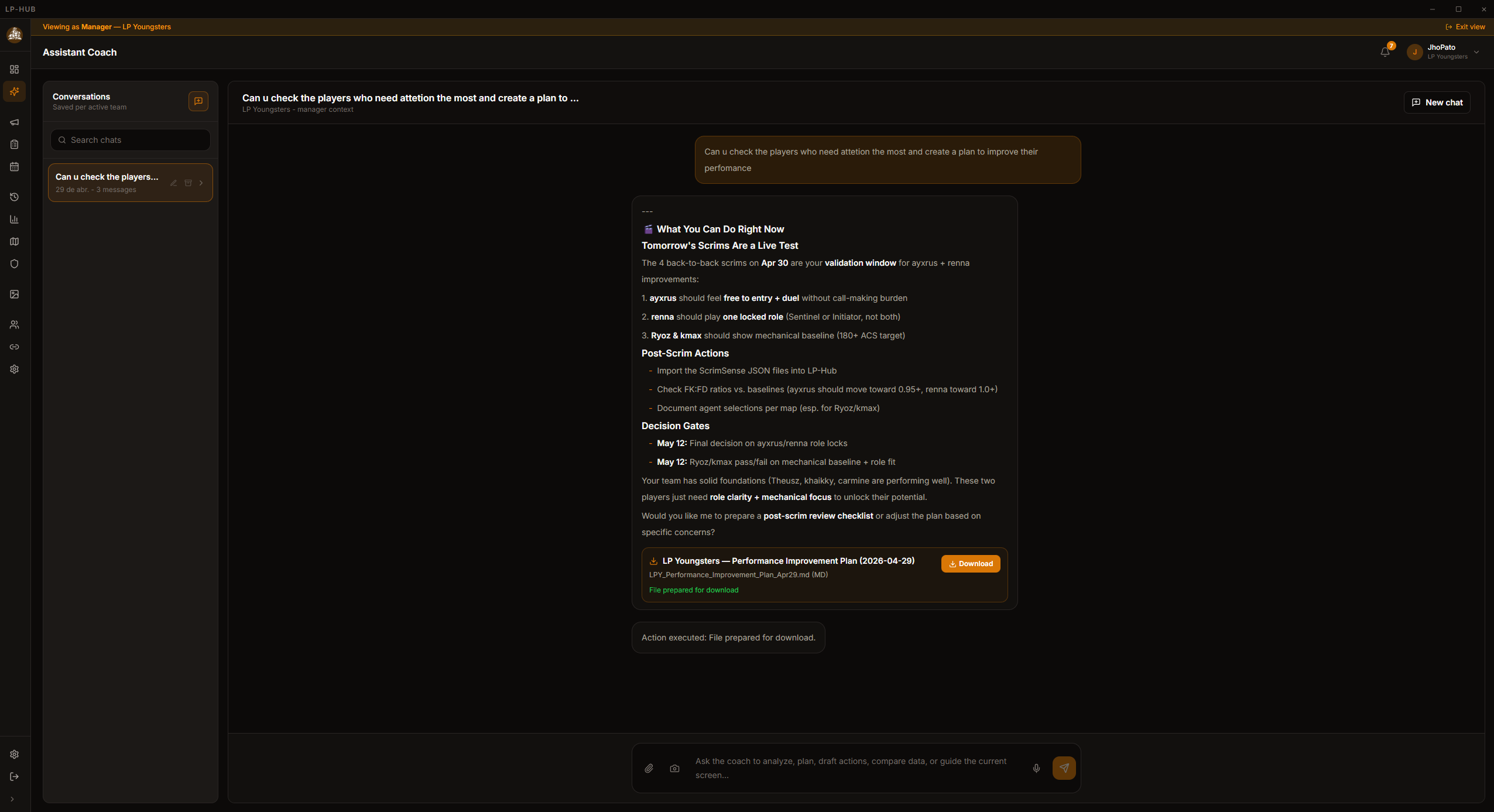Open the image gallery icon in sidebar
Image resolution: width=1494 pixels, height=812 pixels.
[x=15, y=294]
